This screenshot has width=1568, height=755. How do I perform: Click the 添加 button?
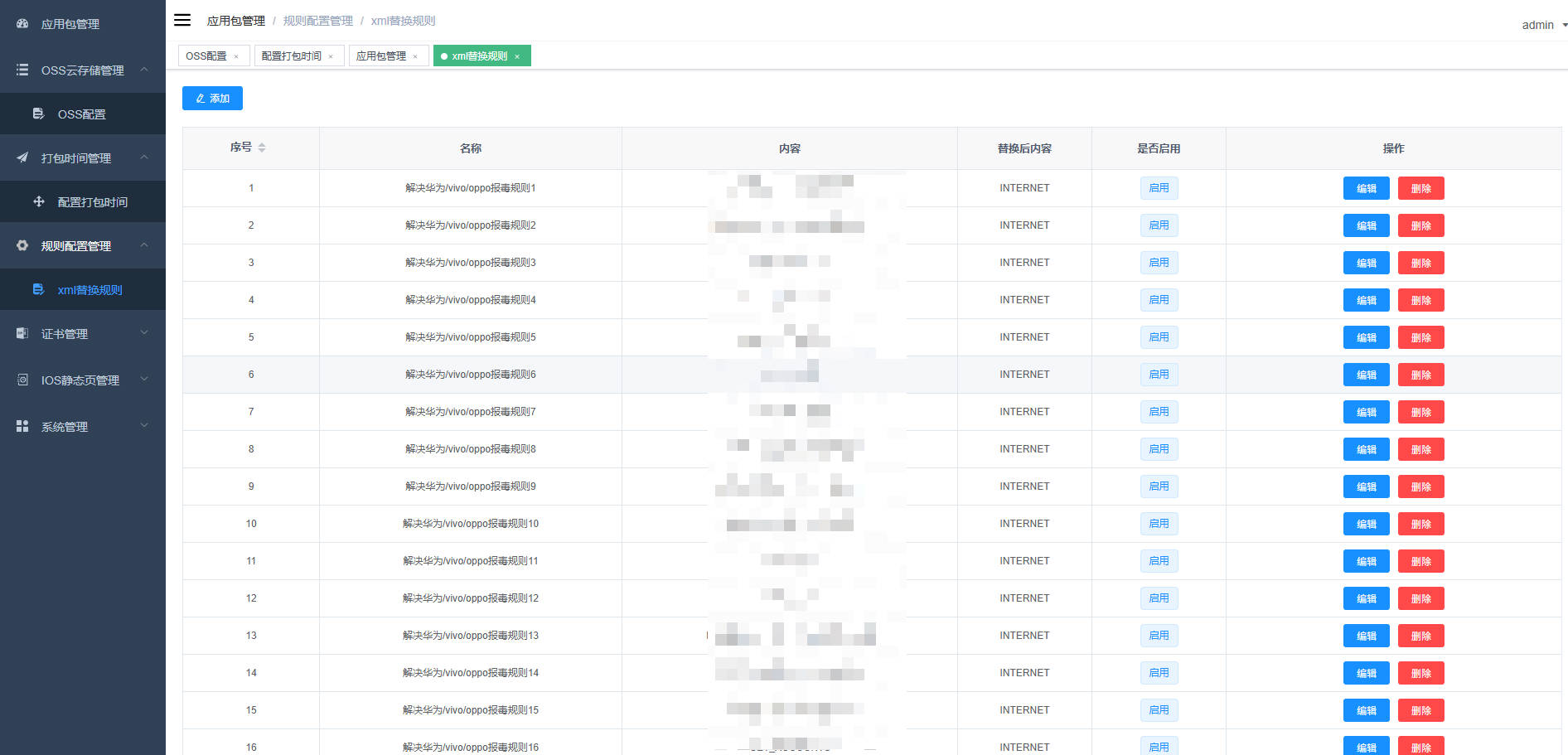(x=212, y=98)
